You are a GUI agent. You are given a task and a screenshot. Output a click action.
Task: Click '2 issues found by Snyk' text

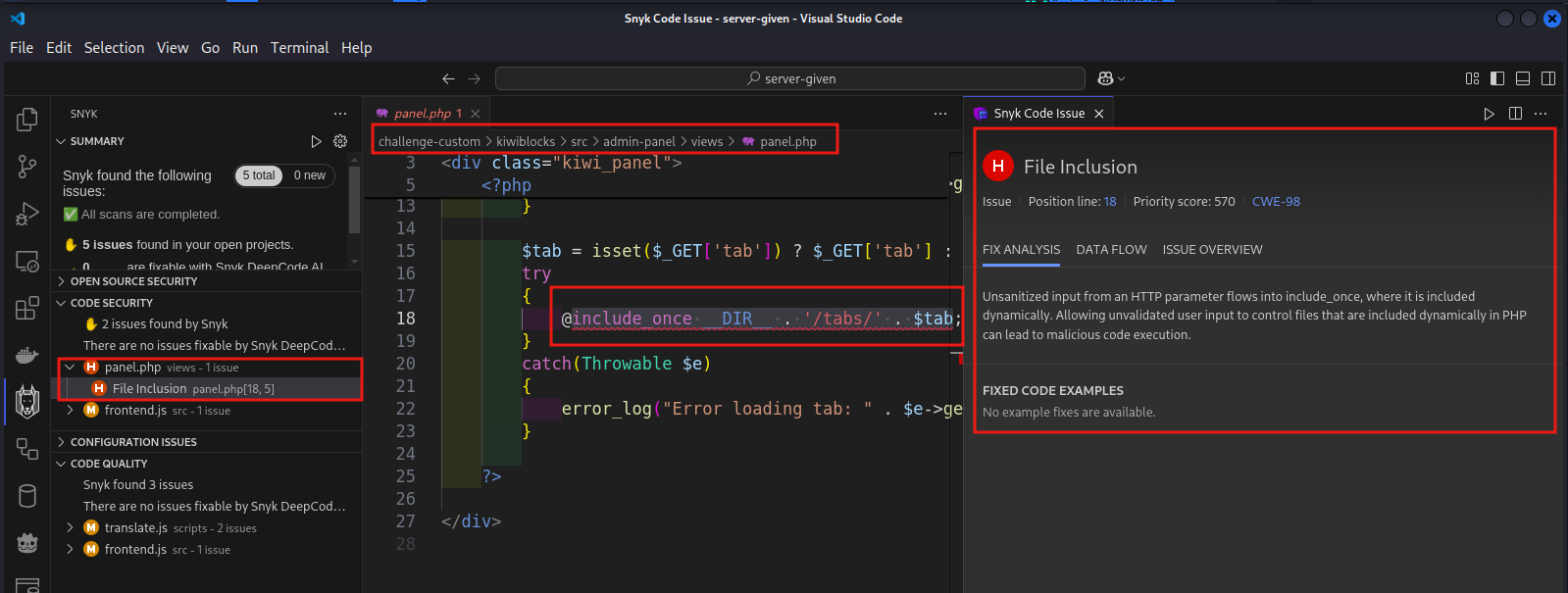tap(165, 324)
